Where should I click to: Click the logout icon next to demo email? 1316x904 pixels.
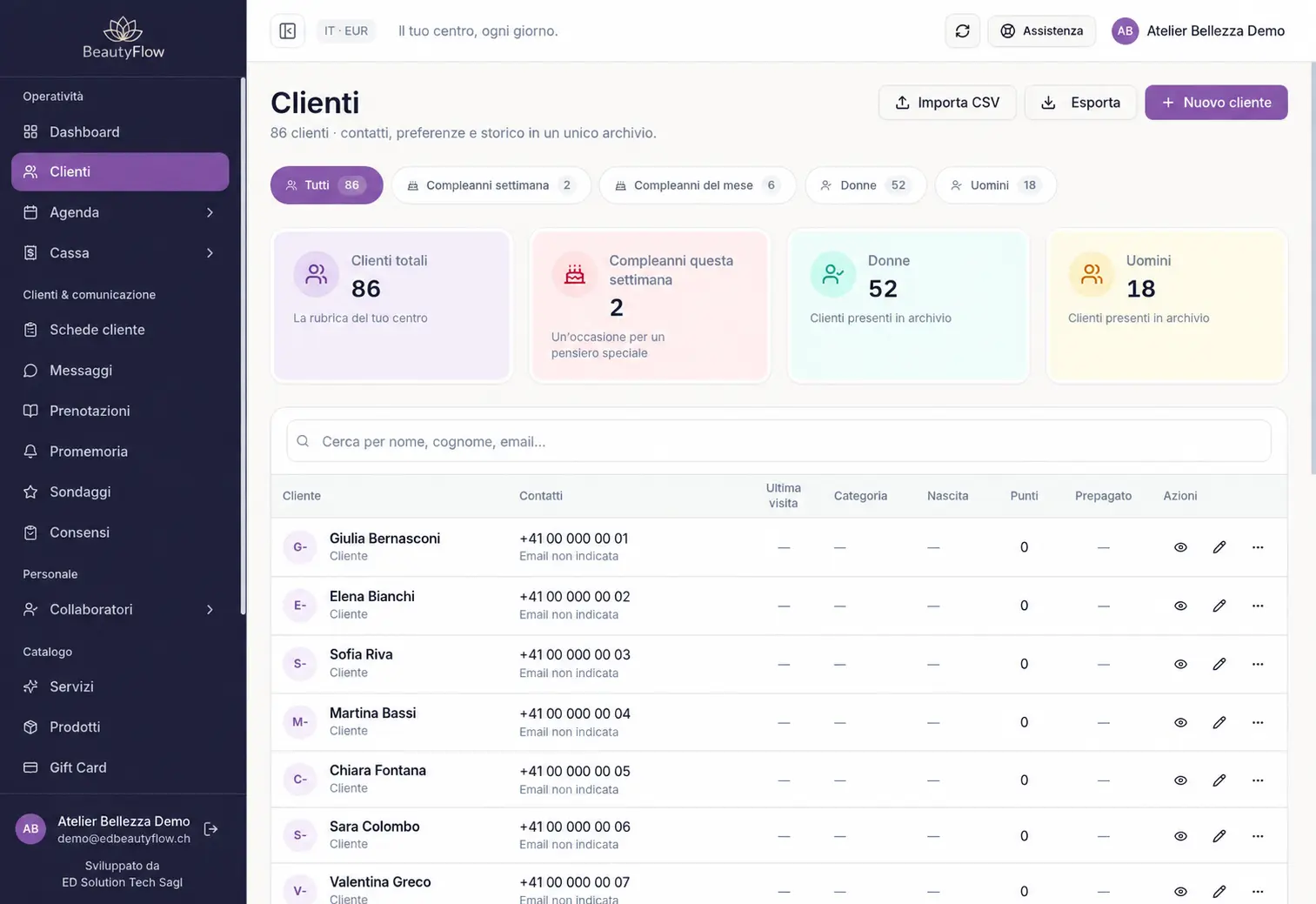pos(210,829)
